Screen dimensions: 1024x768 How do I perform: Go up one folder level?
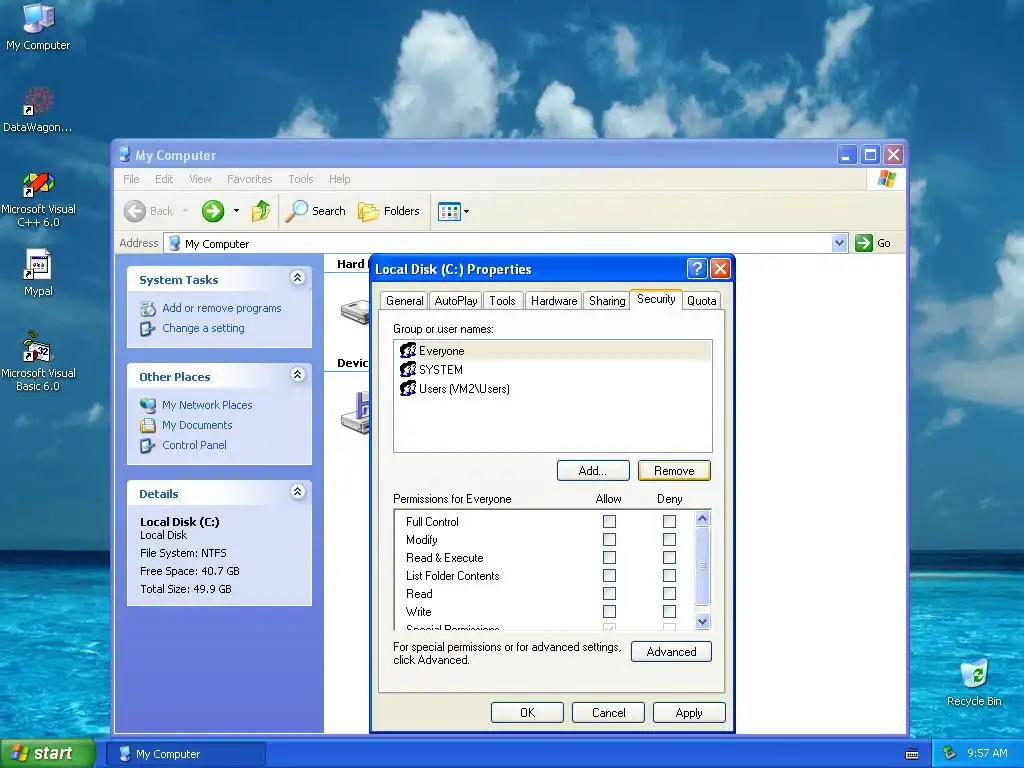[261, 211]
